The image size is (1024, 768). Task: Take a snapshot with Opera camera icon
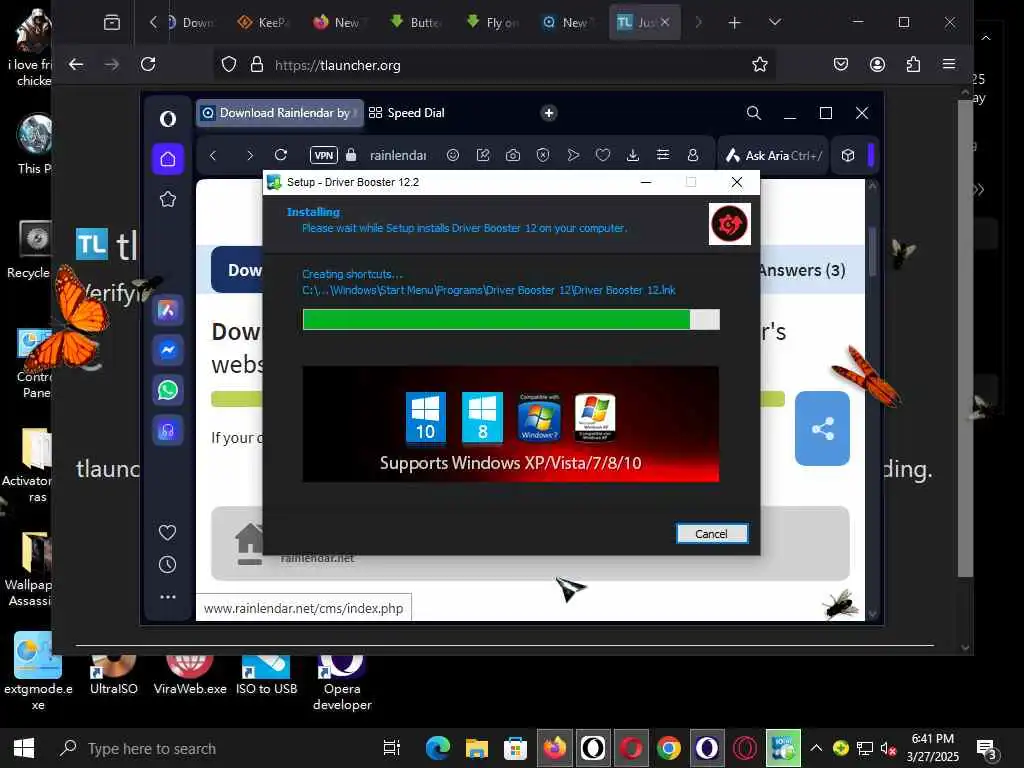click(x=513, y=155)
